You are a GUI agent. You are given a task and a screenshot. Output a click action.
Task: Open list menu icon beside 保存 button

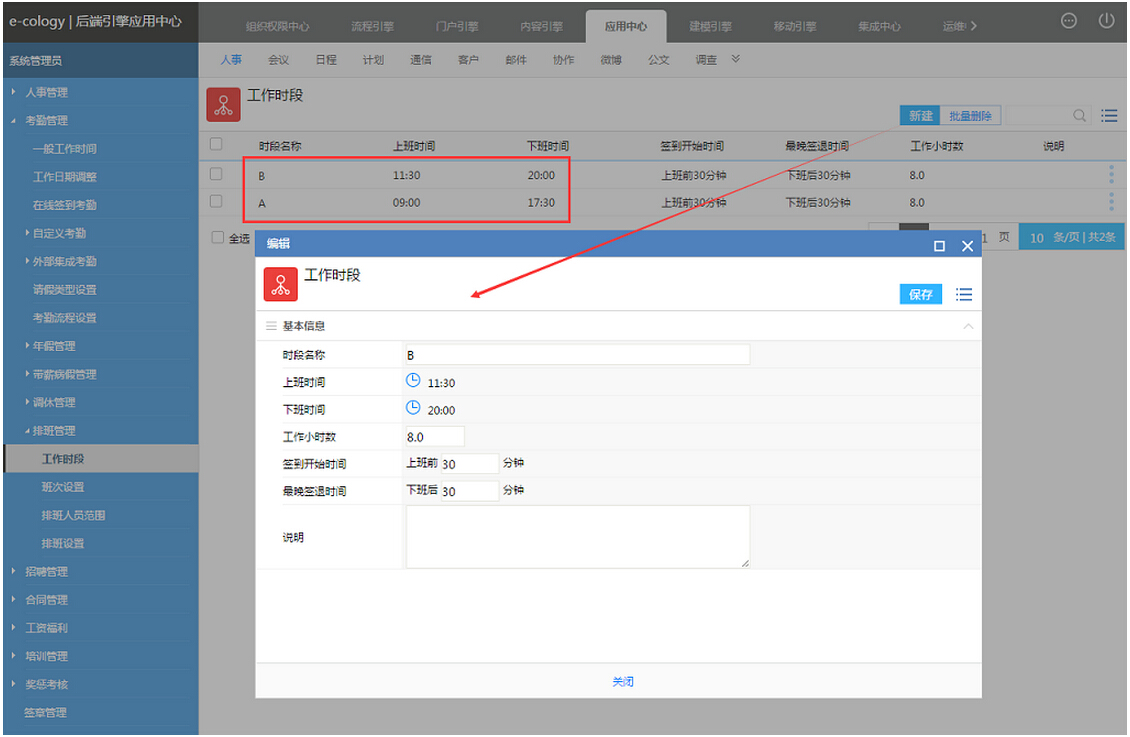coord(963,294)
